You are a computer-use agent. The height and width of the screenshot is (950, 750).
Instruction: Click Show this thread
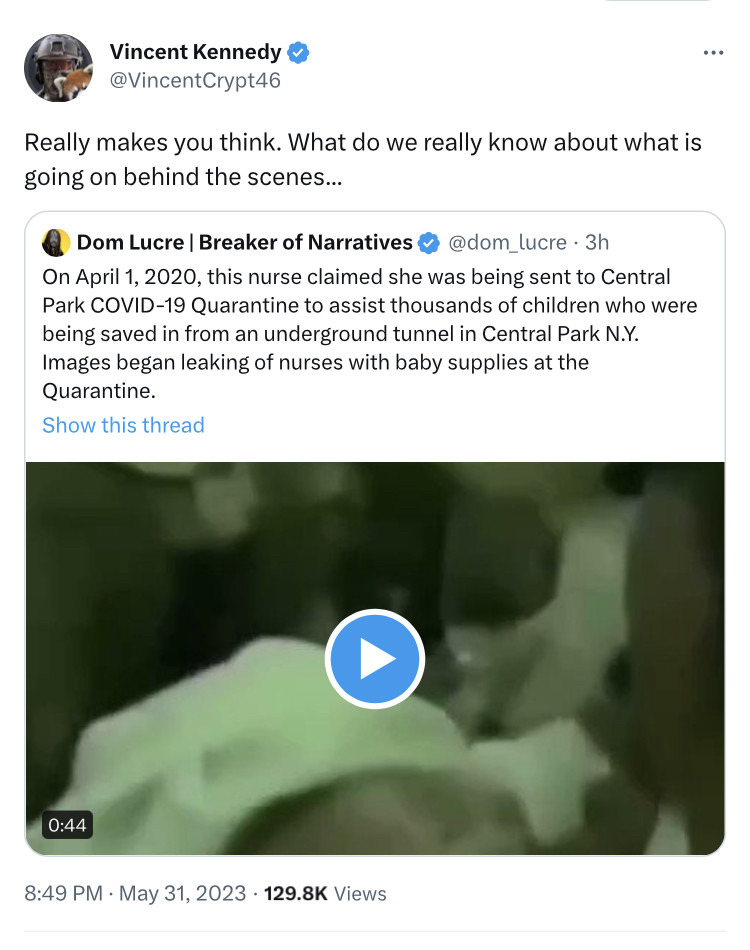click(x=123, y=425)
